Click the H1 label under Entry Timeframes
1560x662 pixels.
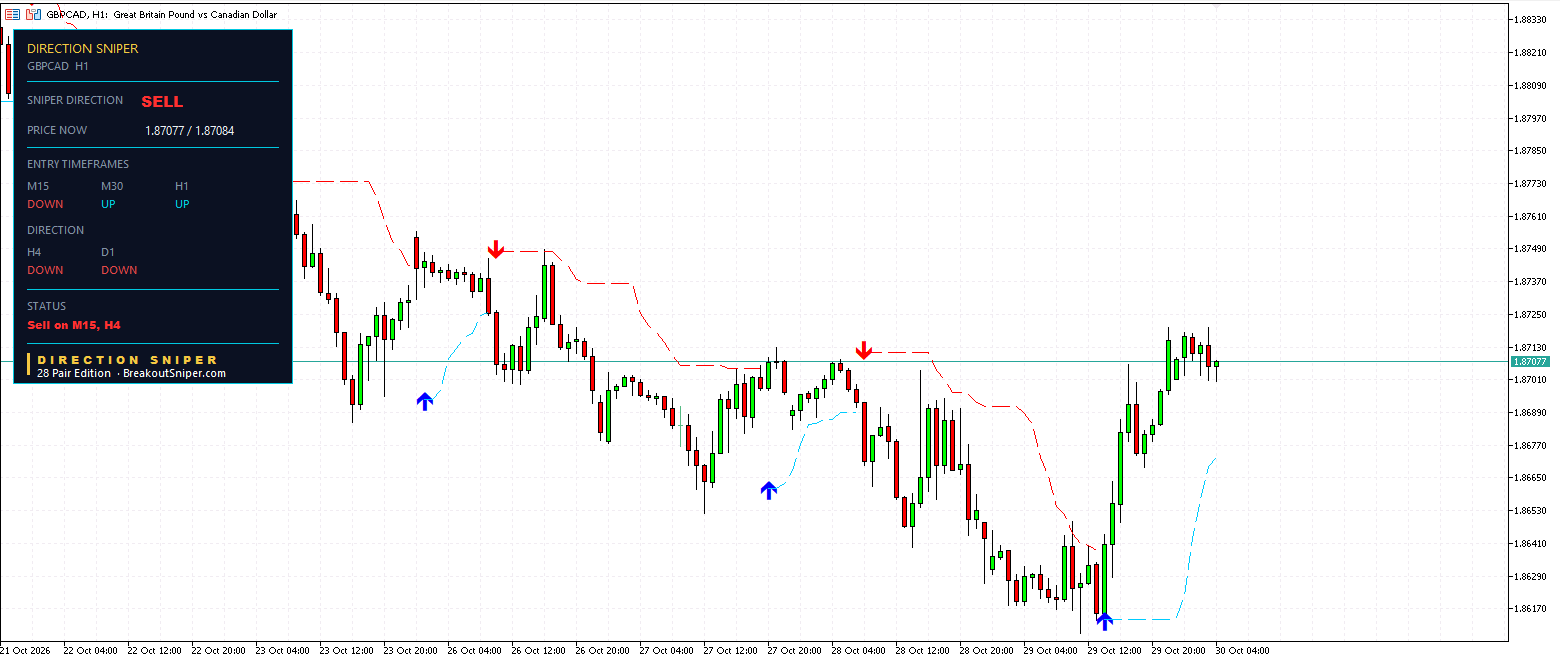coord(182,186)
